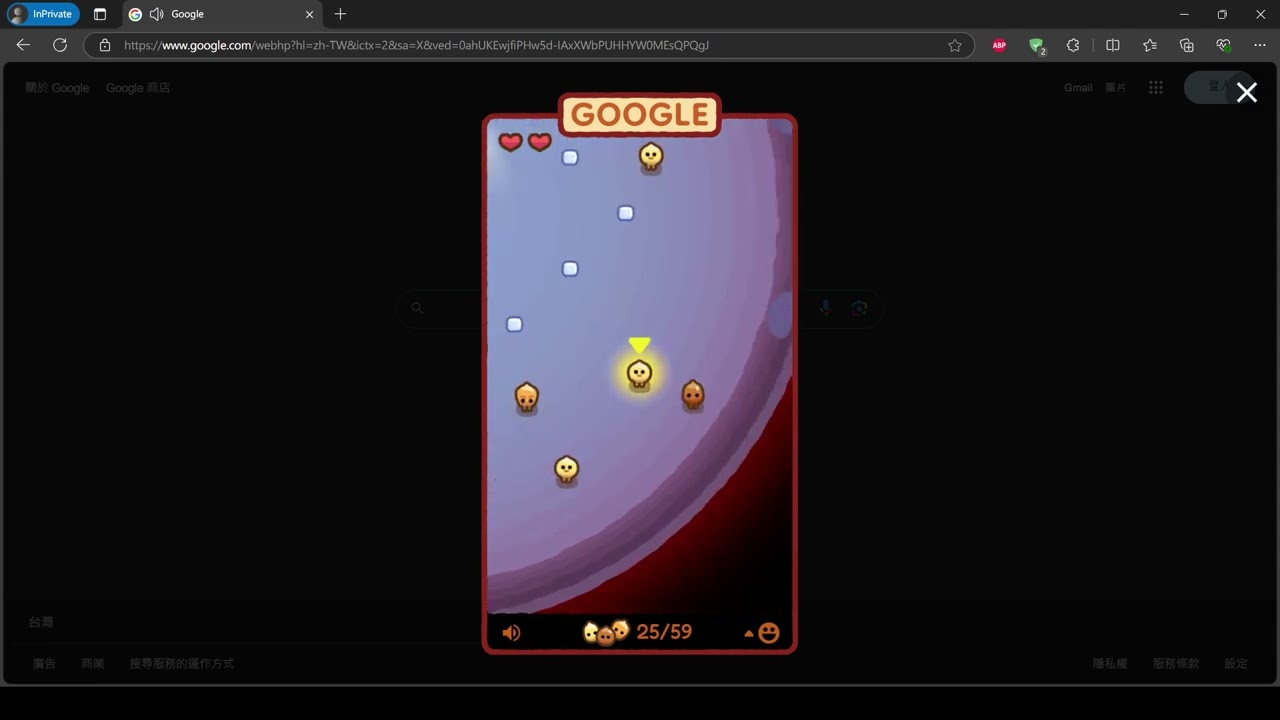Select the Google browser tab
Image resolution: width=1280 pixels, height=720 pixels.
point(222,14)
